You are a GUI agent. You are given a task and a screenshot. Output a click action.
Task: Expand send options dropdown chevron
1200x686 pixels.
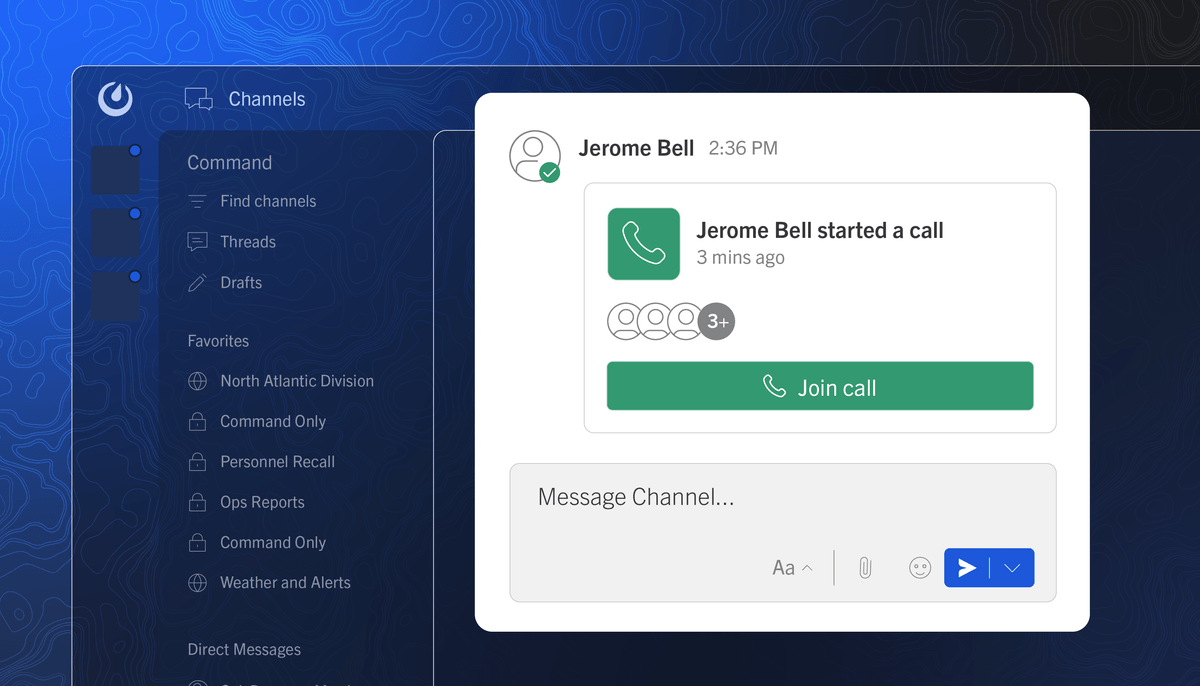pos(1012,568)
